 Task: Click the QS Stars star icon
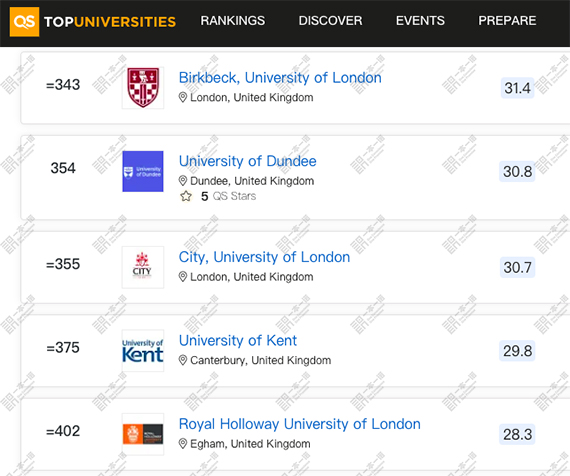[186, 196]
